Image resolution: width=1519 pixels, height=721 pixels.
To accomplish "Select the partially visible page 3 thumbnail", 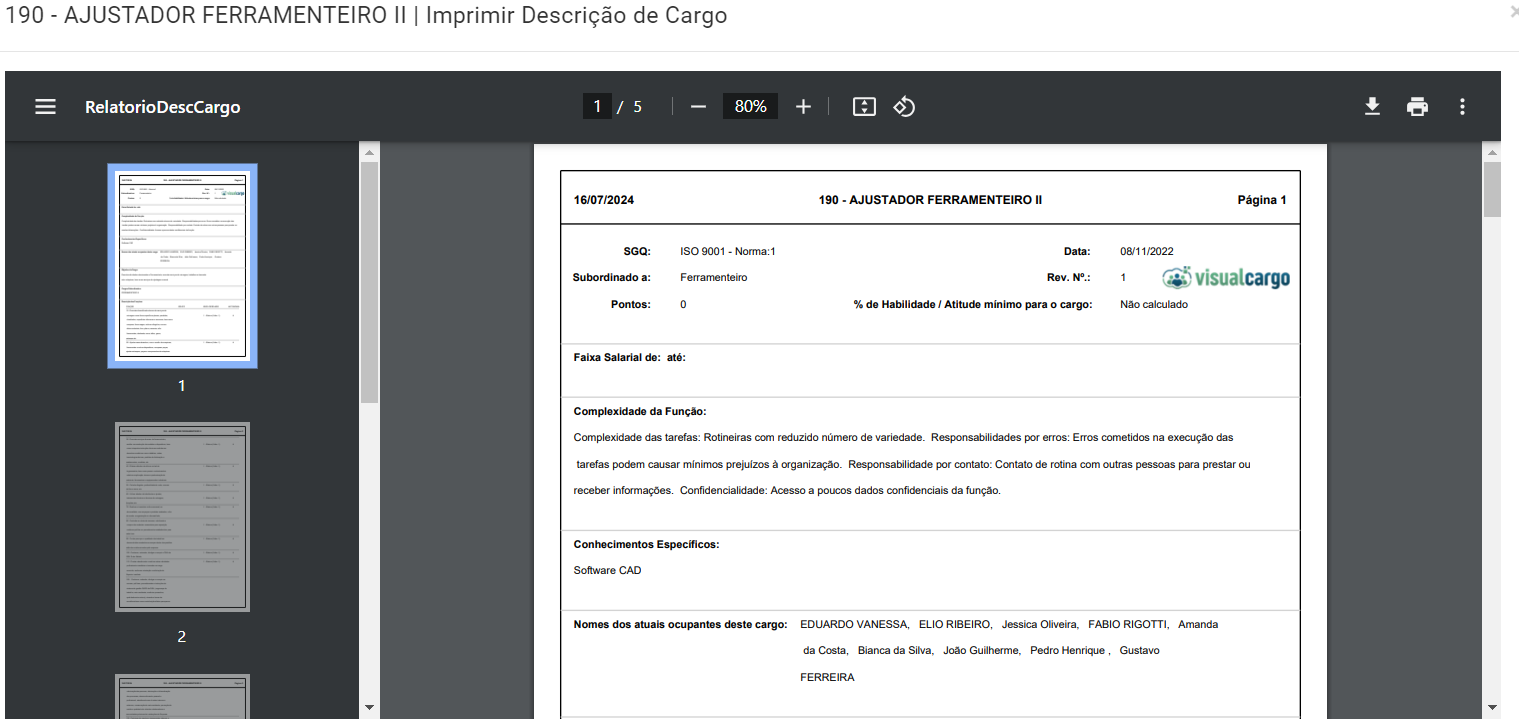I will 182,696.
